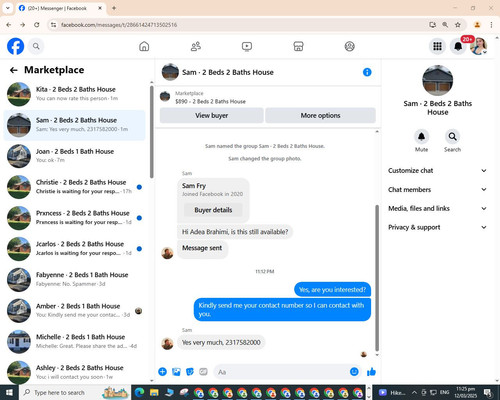The height and width of the screenshot is (400, 500).
Task: Open Kita - 2 Beds 2 Baths House chat
Action: tap(75, 94)
